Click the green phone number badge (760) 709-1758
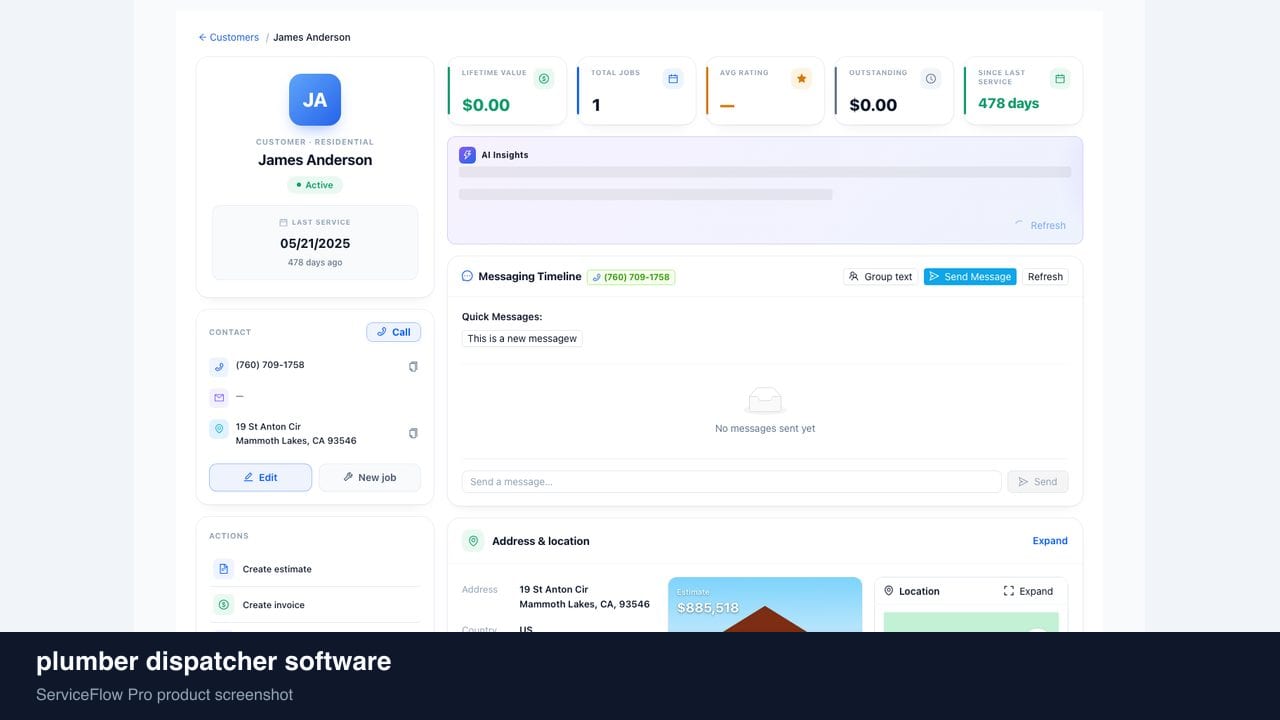 coord(631,277)
